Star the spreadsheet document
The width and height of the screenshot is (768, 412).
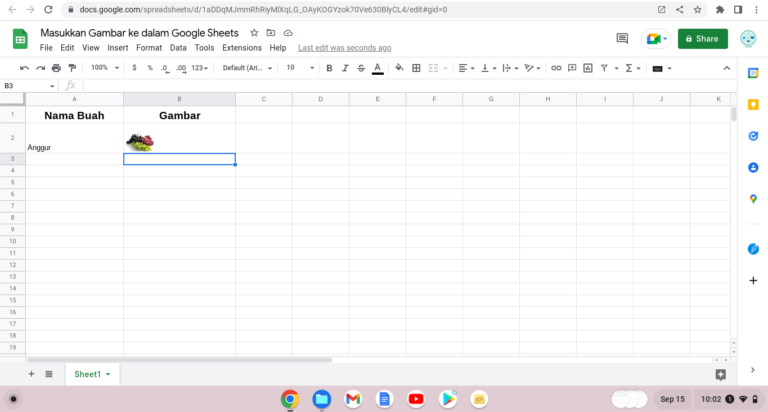[254, 33]
